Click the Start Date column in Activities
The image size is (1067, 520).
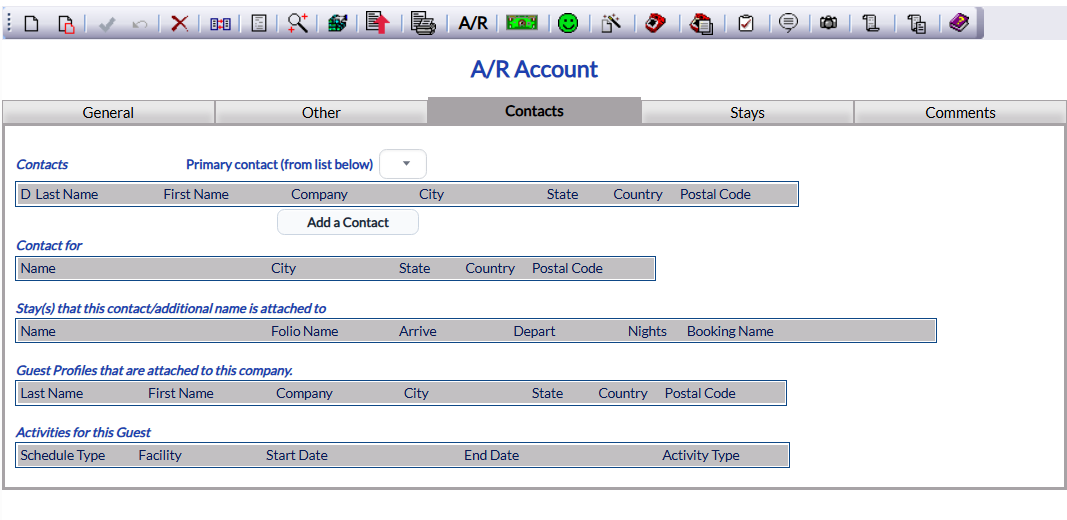tap(297, 455)
